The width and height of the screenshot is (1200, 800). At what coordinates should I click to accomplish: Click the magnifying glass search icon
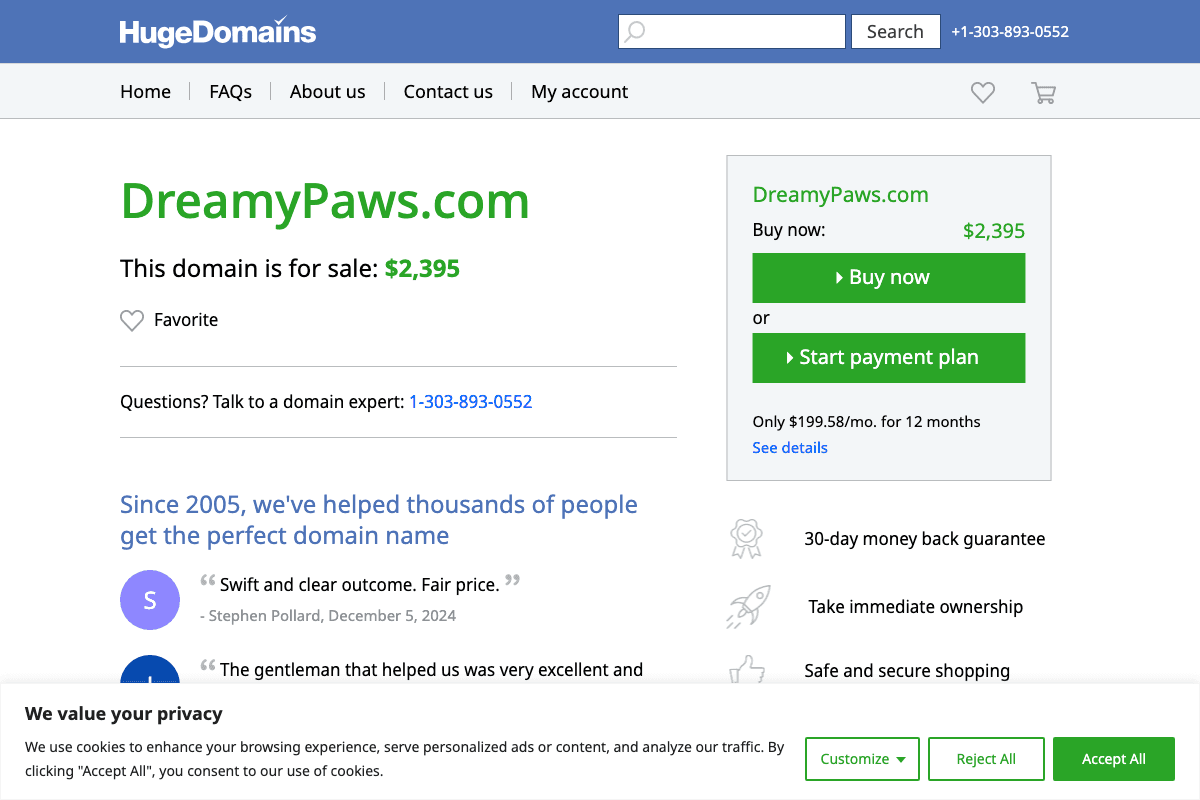(634, 31)
